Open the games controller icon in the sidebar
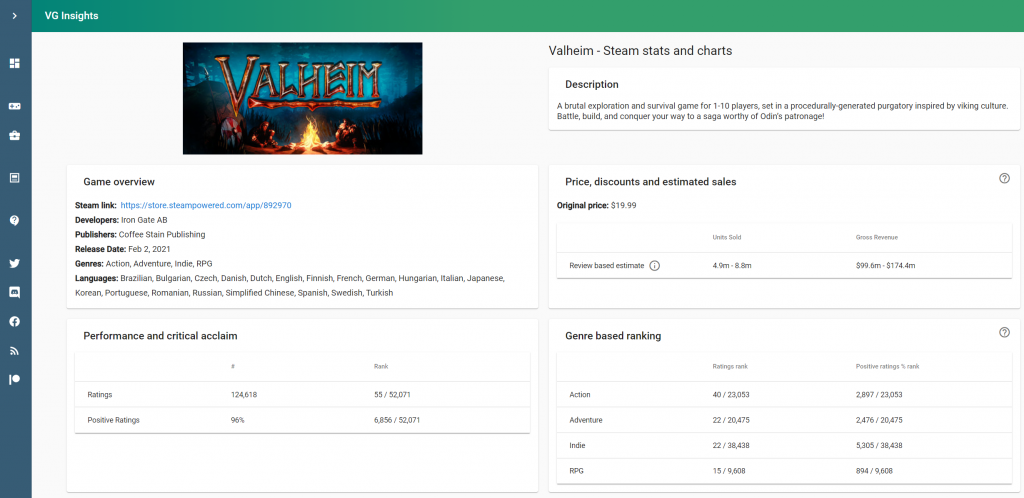 (x=14, y=106)
